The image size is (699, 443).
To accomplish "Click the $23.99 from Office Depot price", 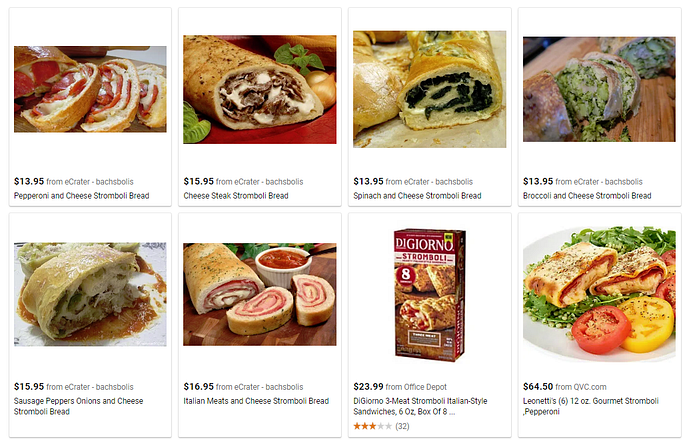I will click(x=400, y=386).
